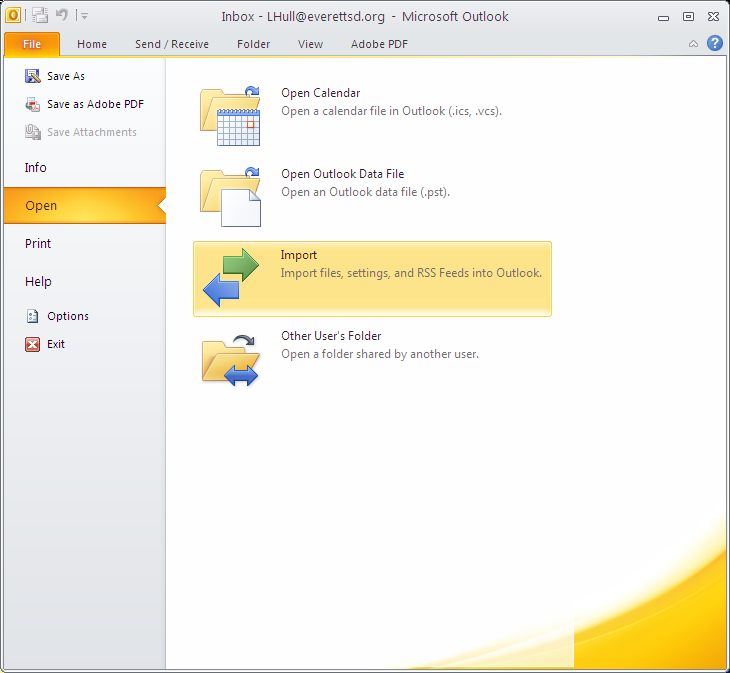Click the Send/Receive All Folders quick access icon
The width and height of the screenshot is (730, 673).
pos(41,16)
